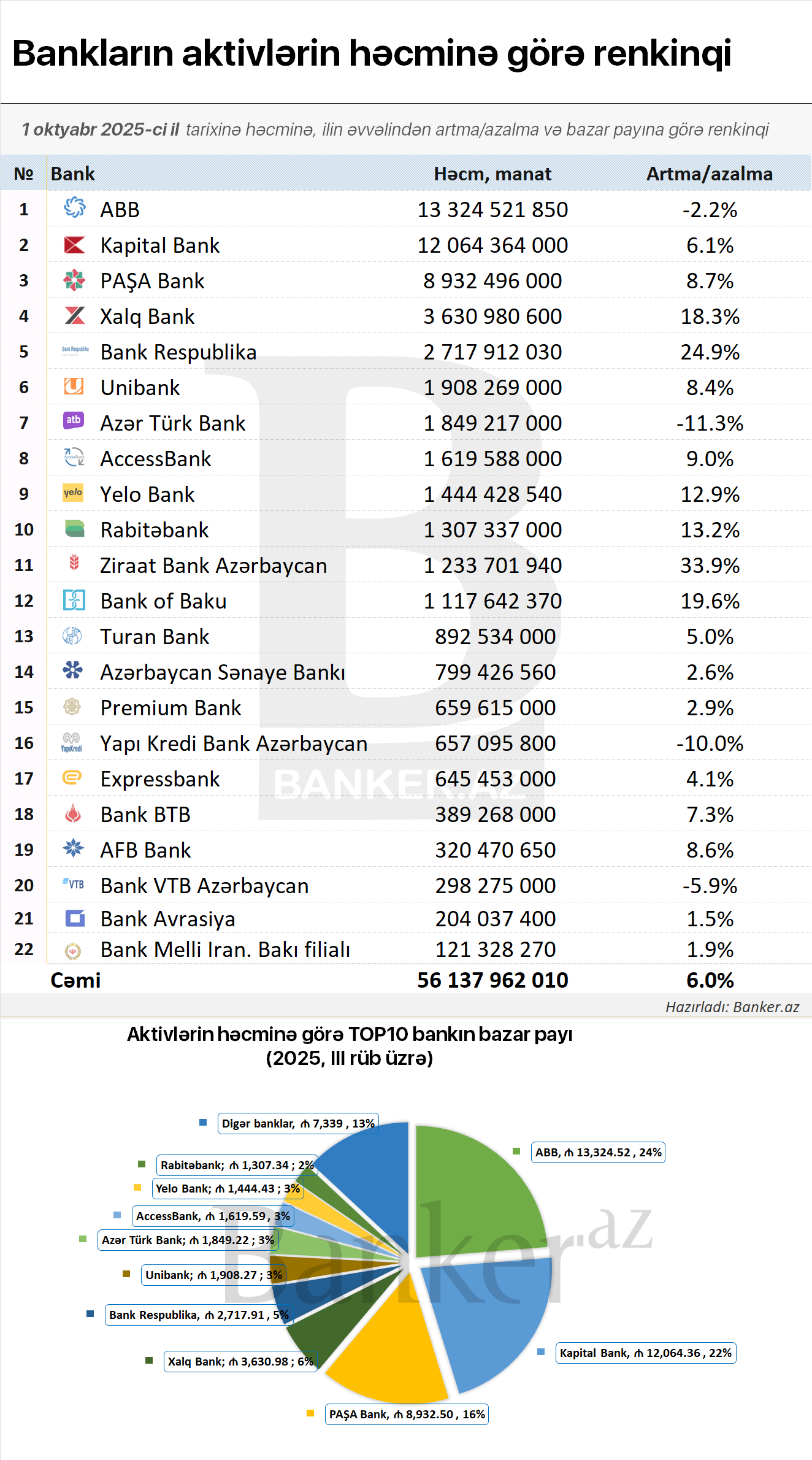Click the Expressbank logo
This screenshot has width=812, height=1460.
[x=72, y=778]
